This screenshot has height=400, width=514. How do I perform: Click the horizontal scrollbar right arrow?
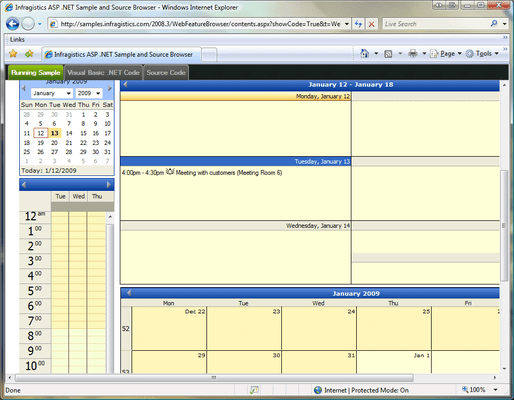point(495,378)
